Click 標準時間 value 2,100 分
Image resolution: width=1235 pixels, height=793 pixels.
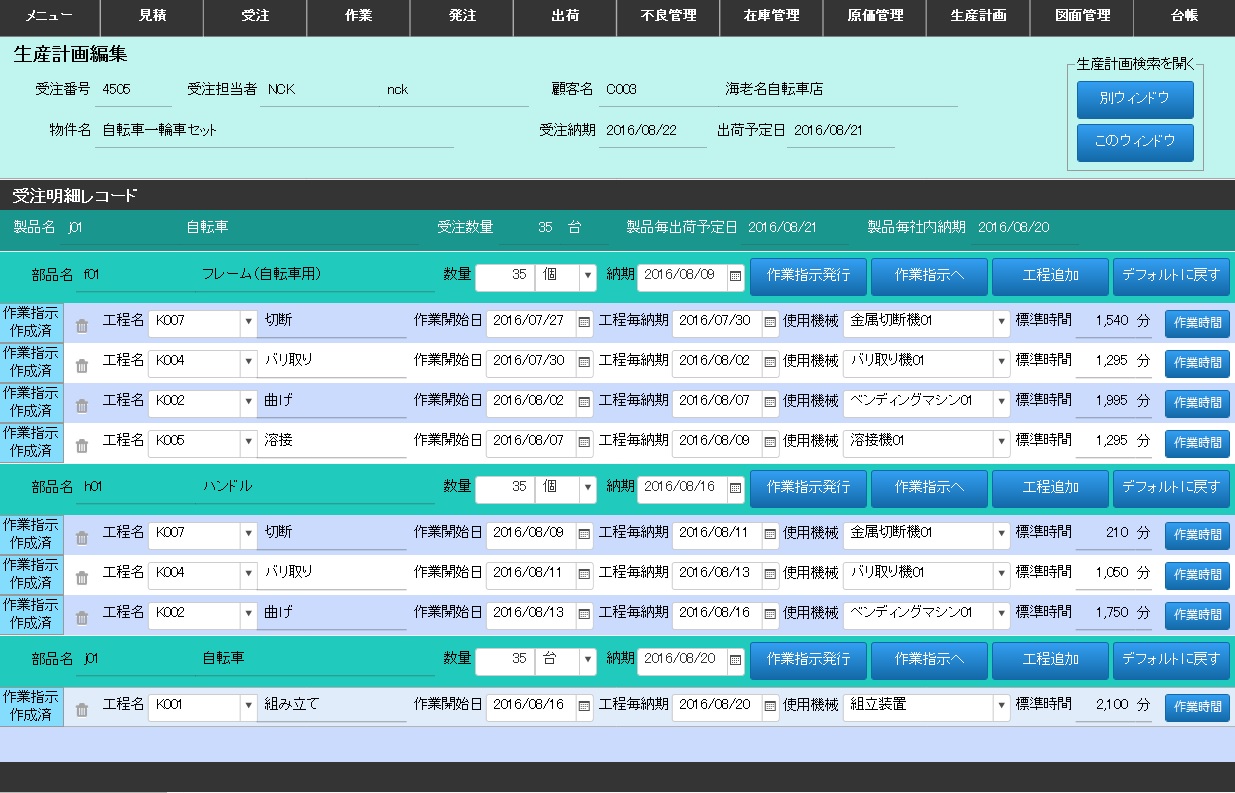point(1114,705)
